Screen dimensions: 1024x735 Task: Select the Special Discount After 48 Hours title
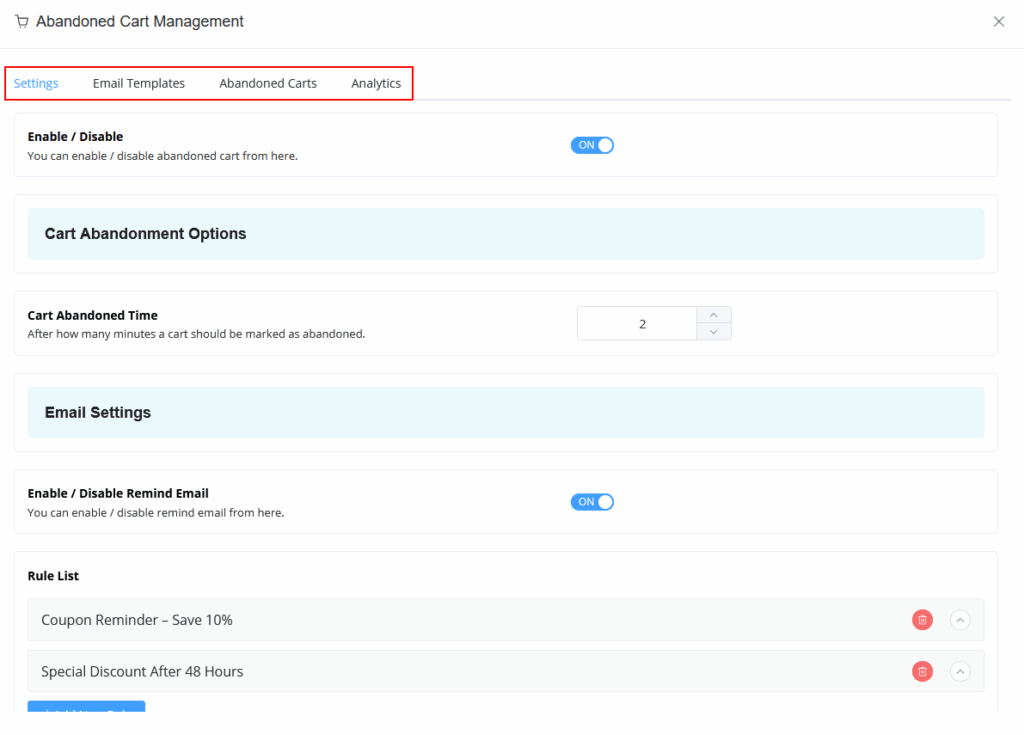click(x=142, y=672)
